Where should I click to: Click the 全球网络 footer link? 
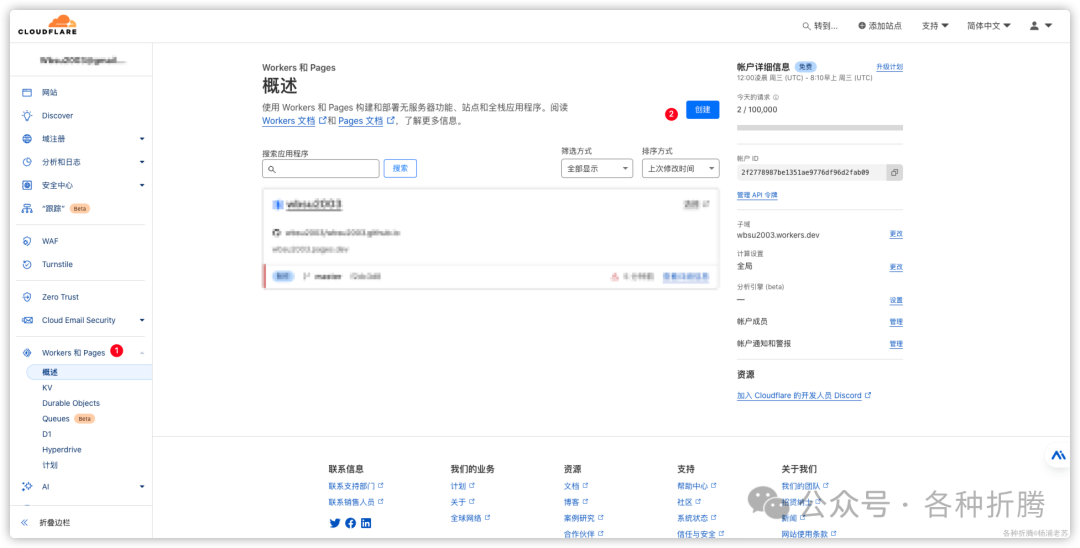pos(470,518)
